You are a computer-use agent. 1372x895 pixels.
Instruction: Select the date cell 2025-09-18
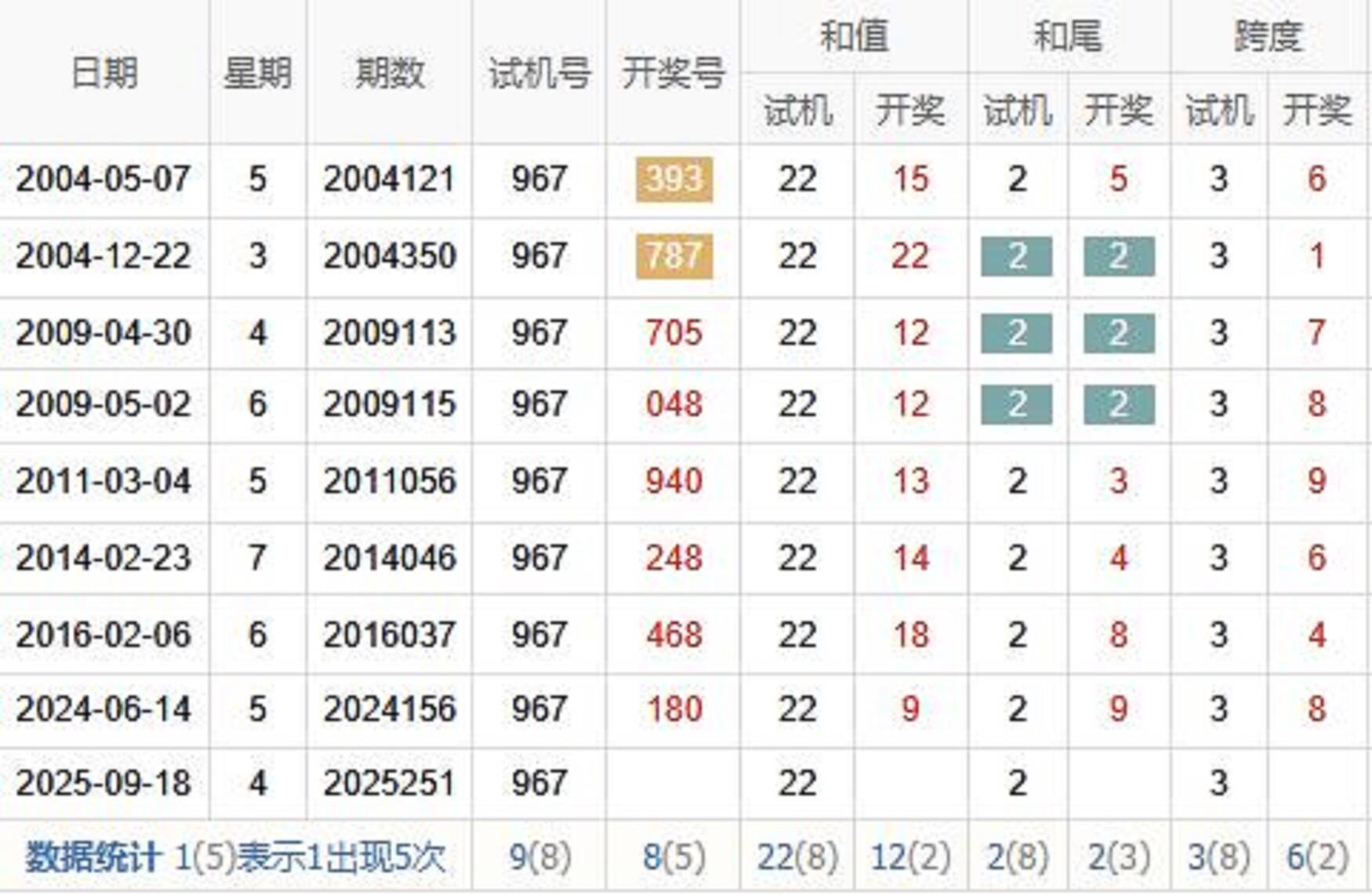tap(103, 783)
